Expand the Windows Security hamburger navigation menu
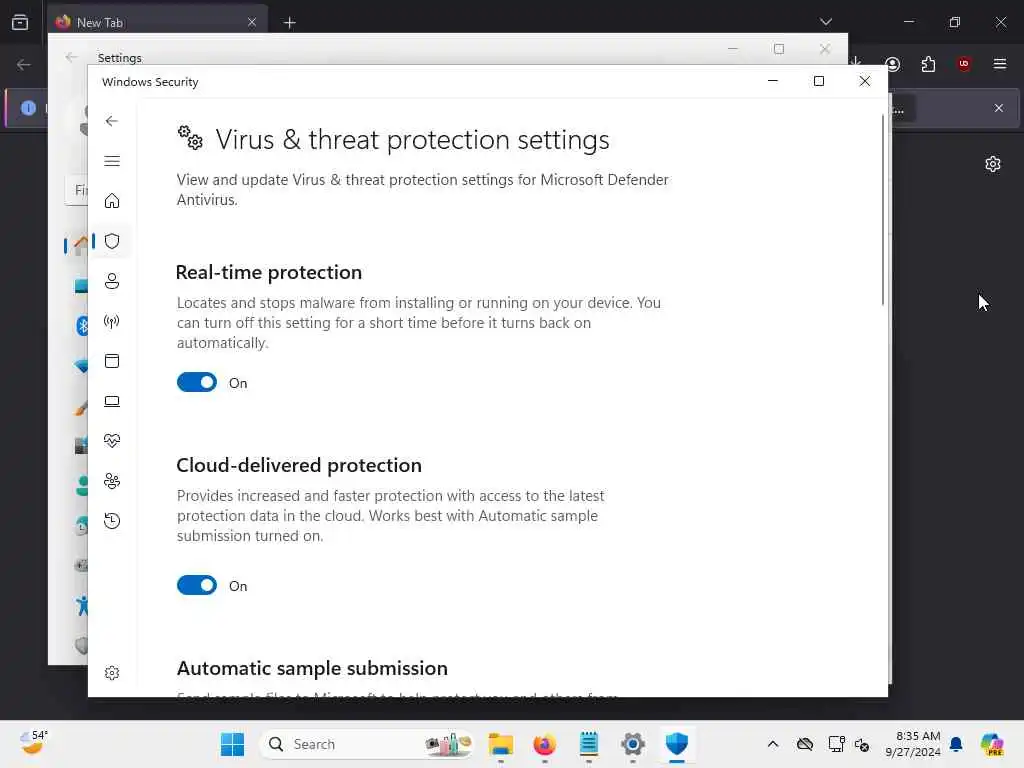 [x=112, y=161]
